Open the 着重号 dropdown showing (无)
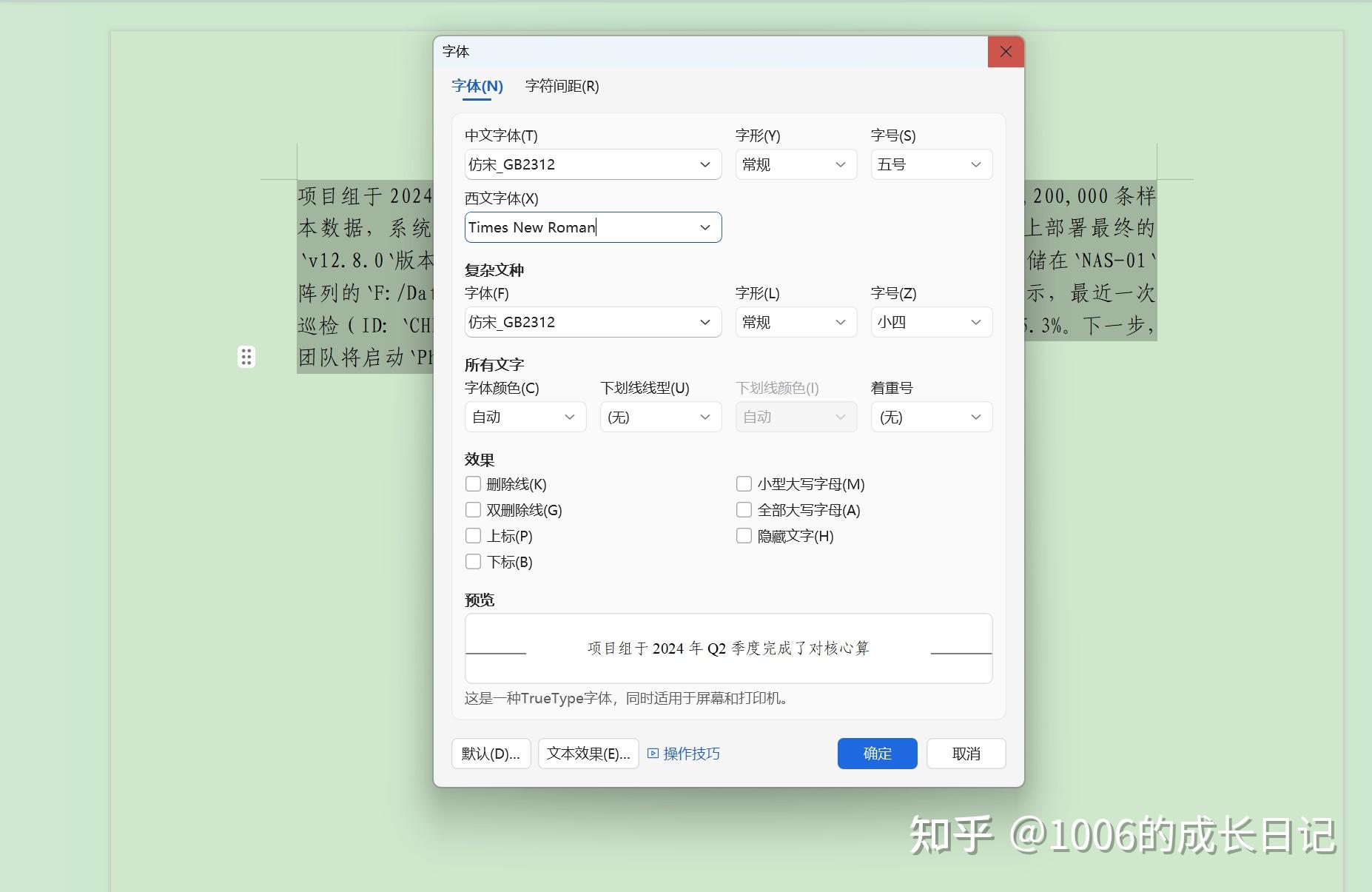 coord(975,417)
